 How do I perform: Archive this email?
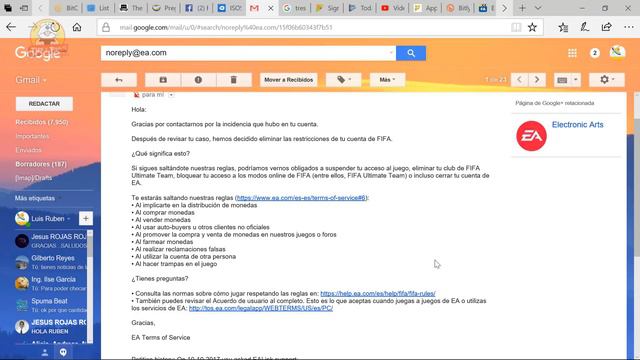pos(163,80)
